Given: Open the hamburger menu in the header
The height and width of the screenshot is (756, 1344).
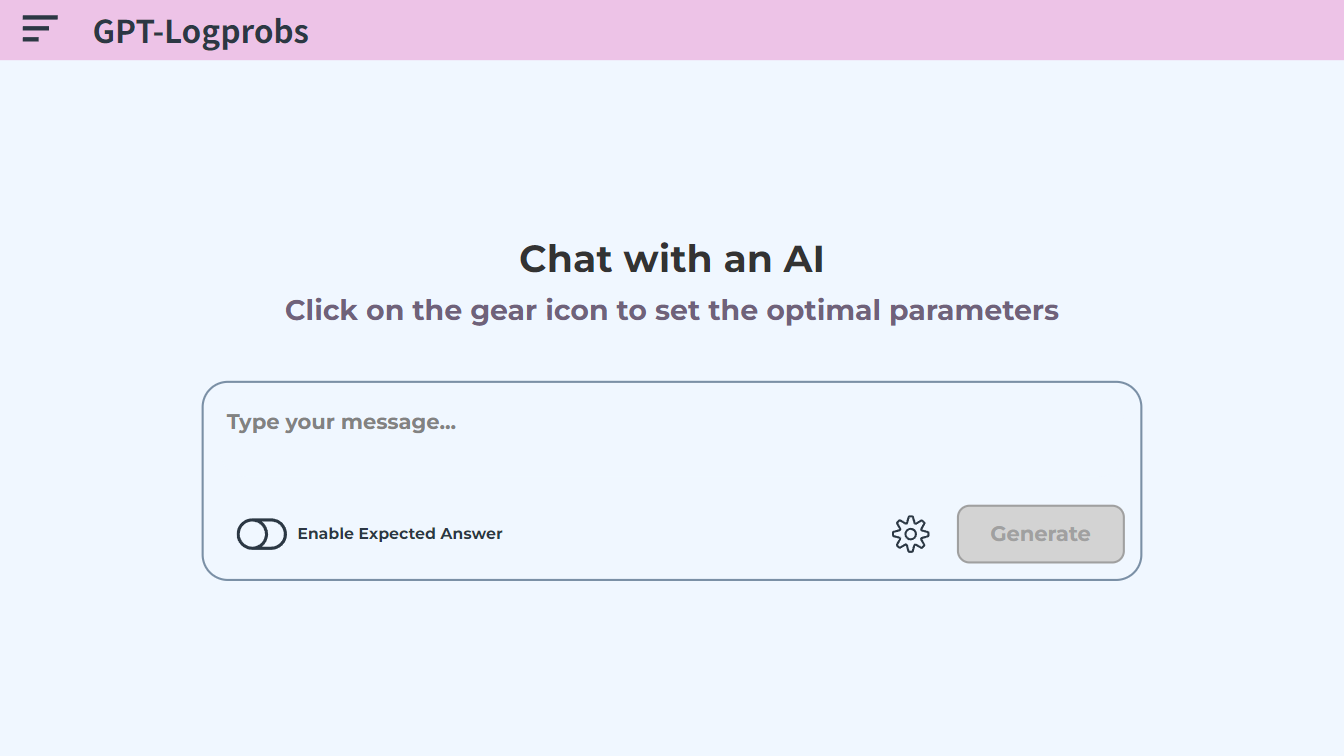Looking at the screenshot, I should [x=40, y=29].
